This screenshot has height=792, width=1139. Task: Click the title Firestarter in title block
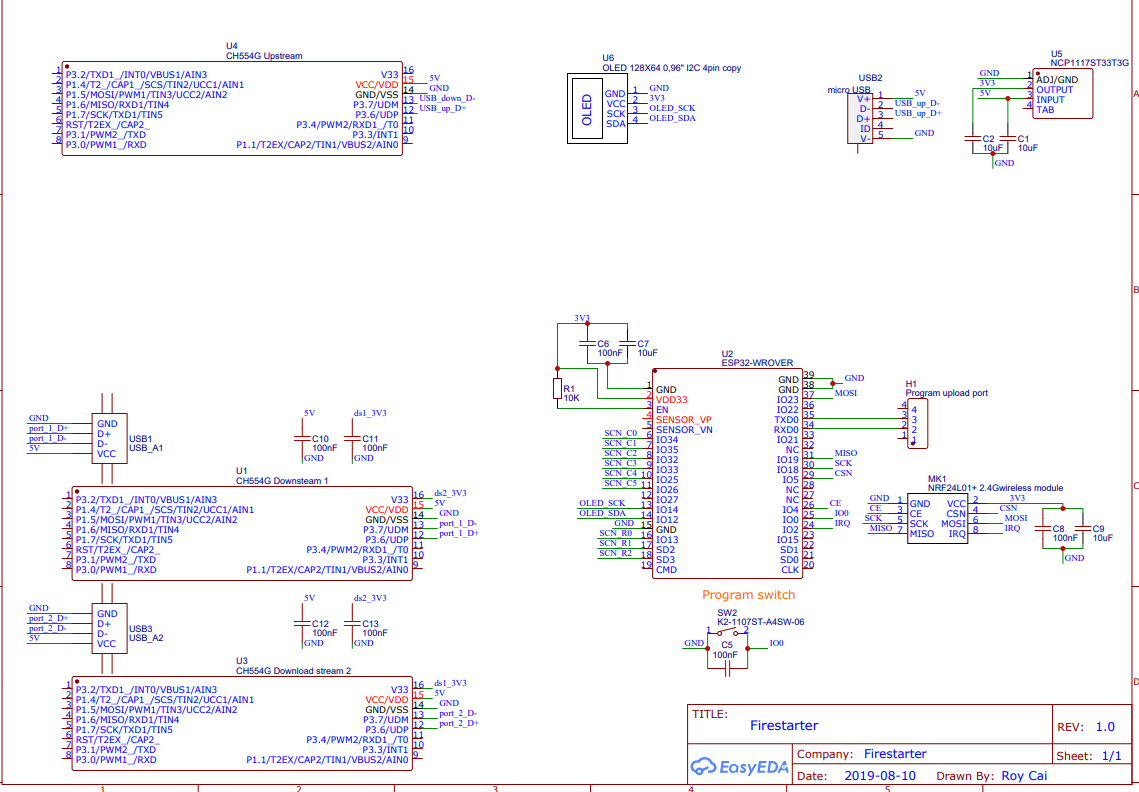point(784,725)
